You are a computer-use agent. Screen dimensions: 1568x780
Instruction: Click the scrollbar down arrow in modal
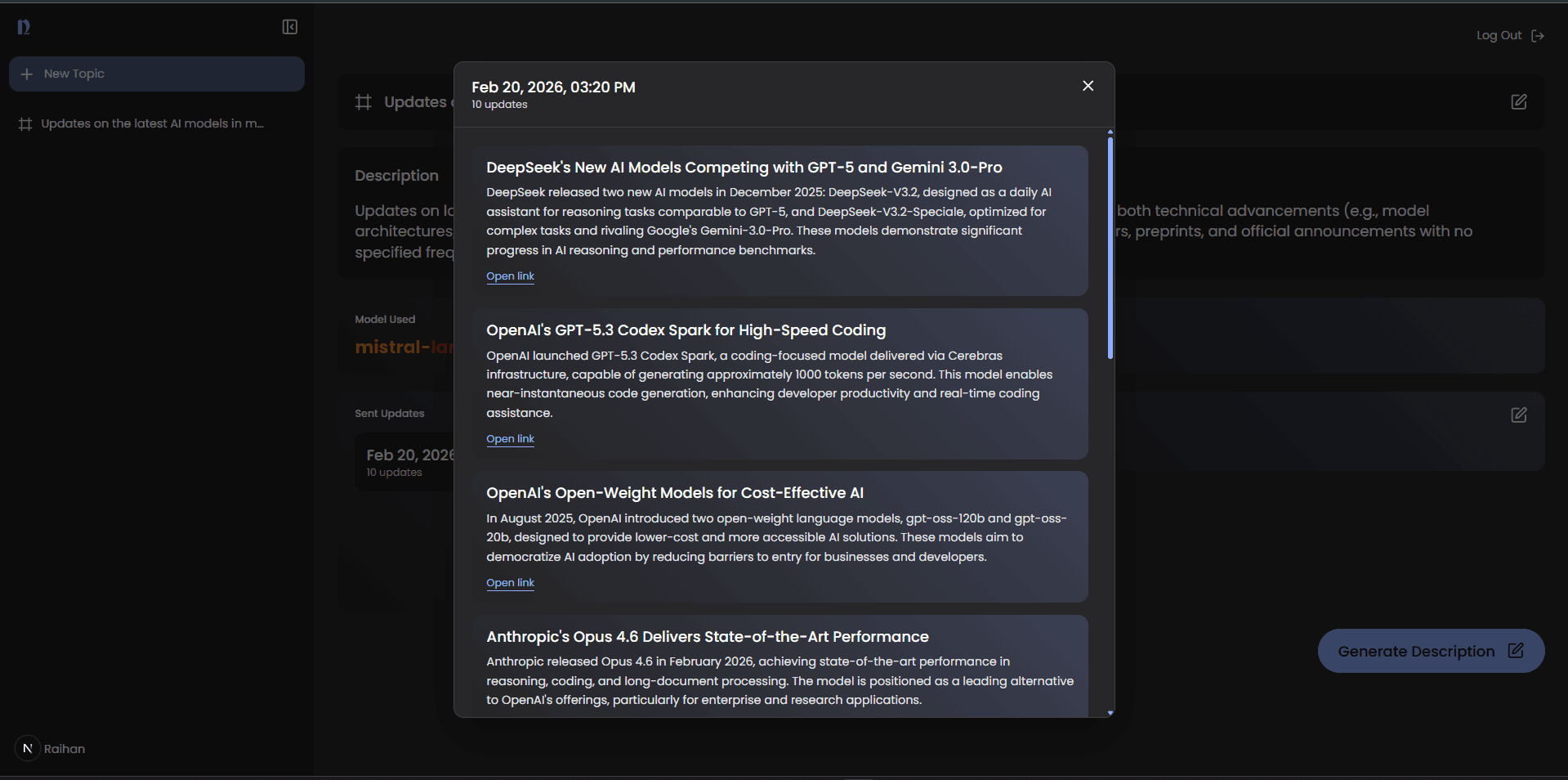point(1110,713)
